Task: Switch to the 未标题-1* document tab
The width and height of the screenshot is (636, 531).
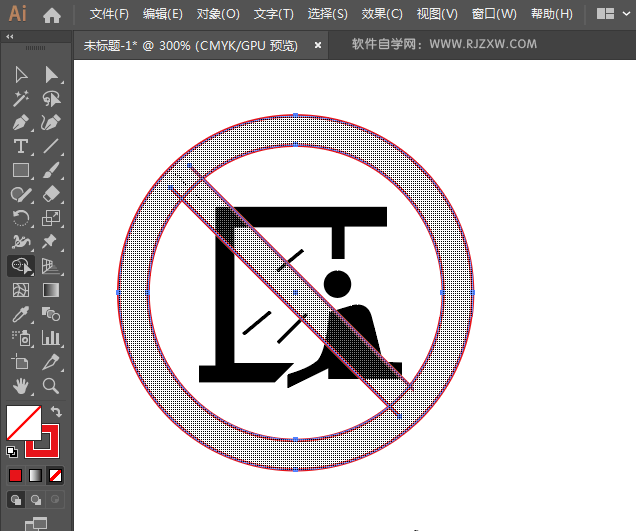Action: tap(191, 45)
